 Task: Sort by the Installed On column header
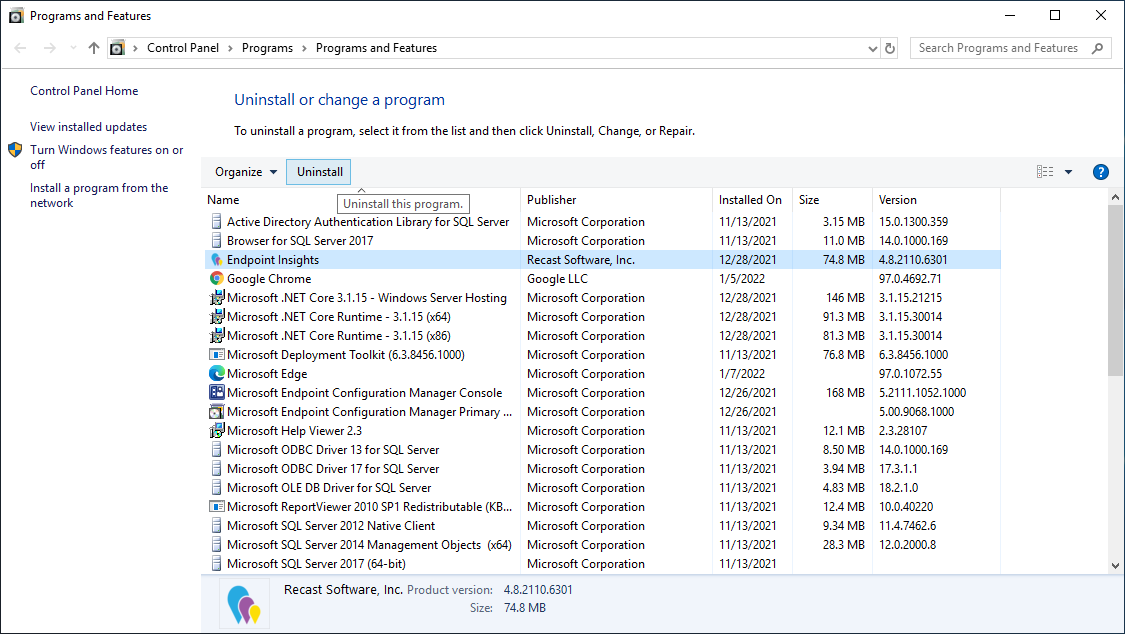(752, 200)
